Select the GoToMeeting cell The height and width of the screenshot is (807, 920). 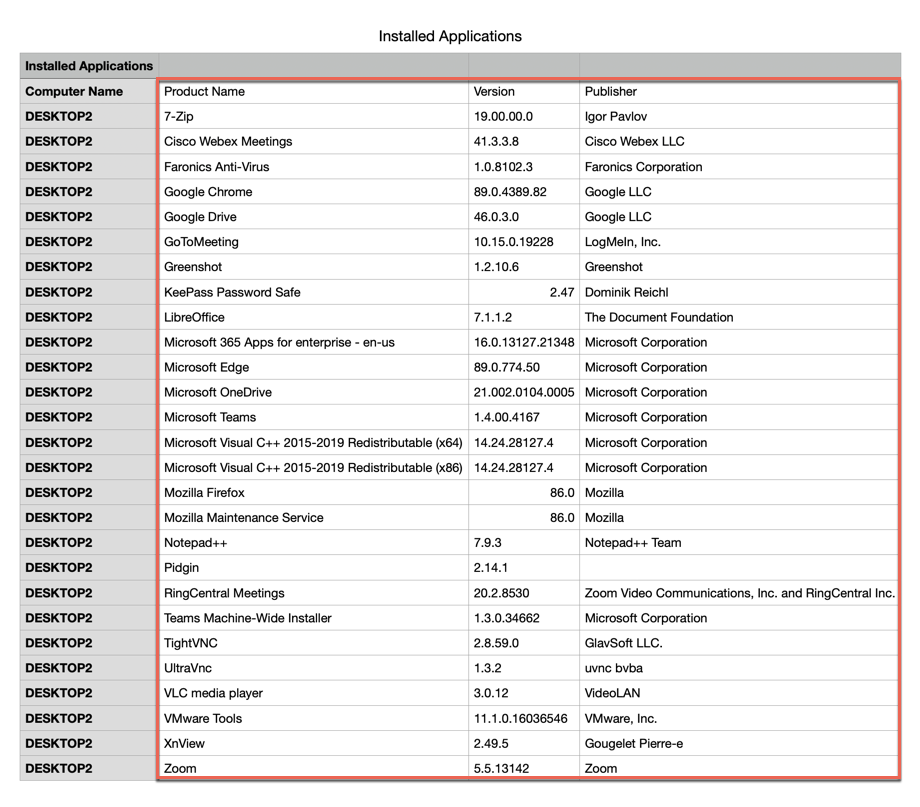[x=313, y=242]
